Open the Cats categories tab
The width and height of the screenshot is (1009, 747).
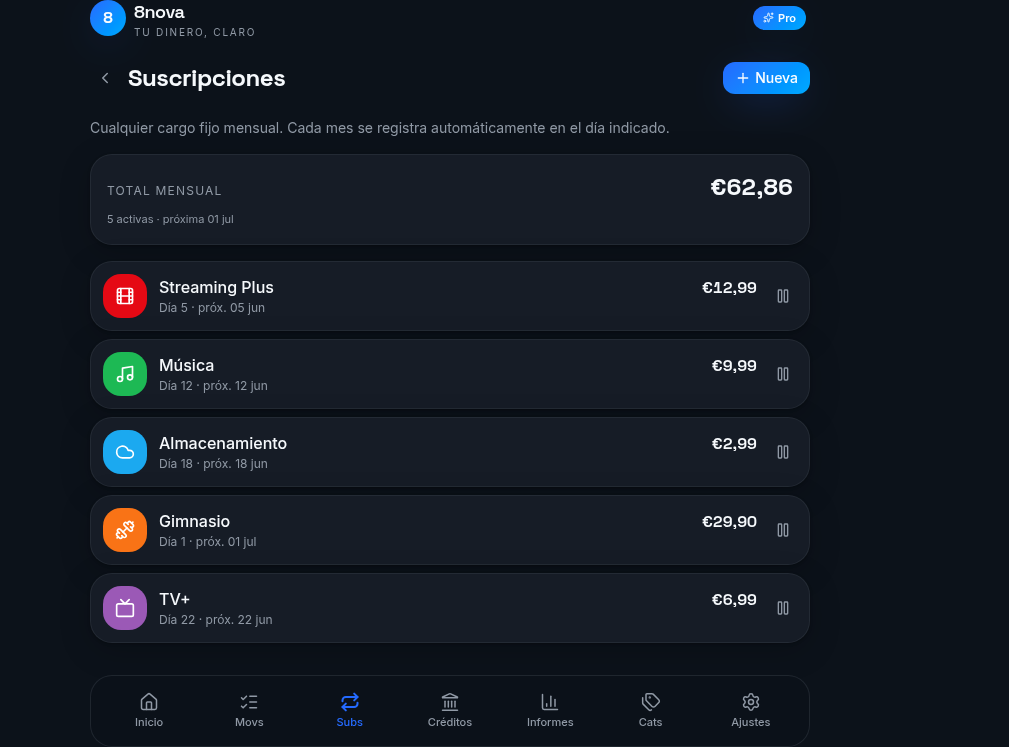click(650, 710)
